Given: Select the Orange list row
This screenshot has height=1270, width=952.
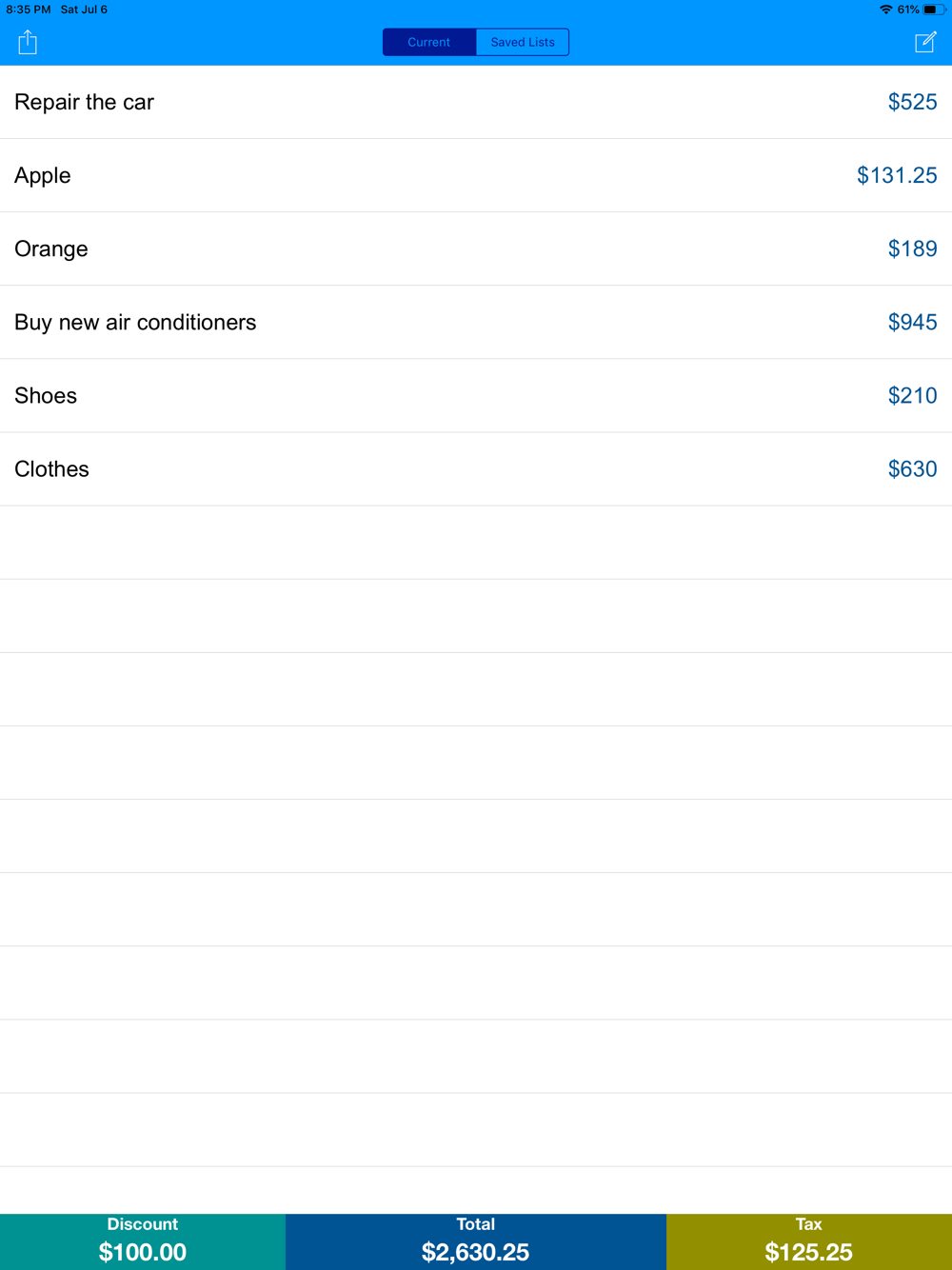Looking at the screenshot, I should 476,248.
